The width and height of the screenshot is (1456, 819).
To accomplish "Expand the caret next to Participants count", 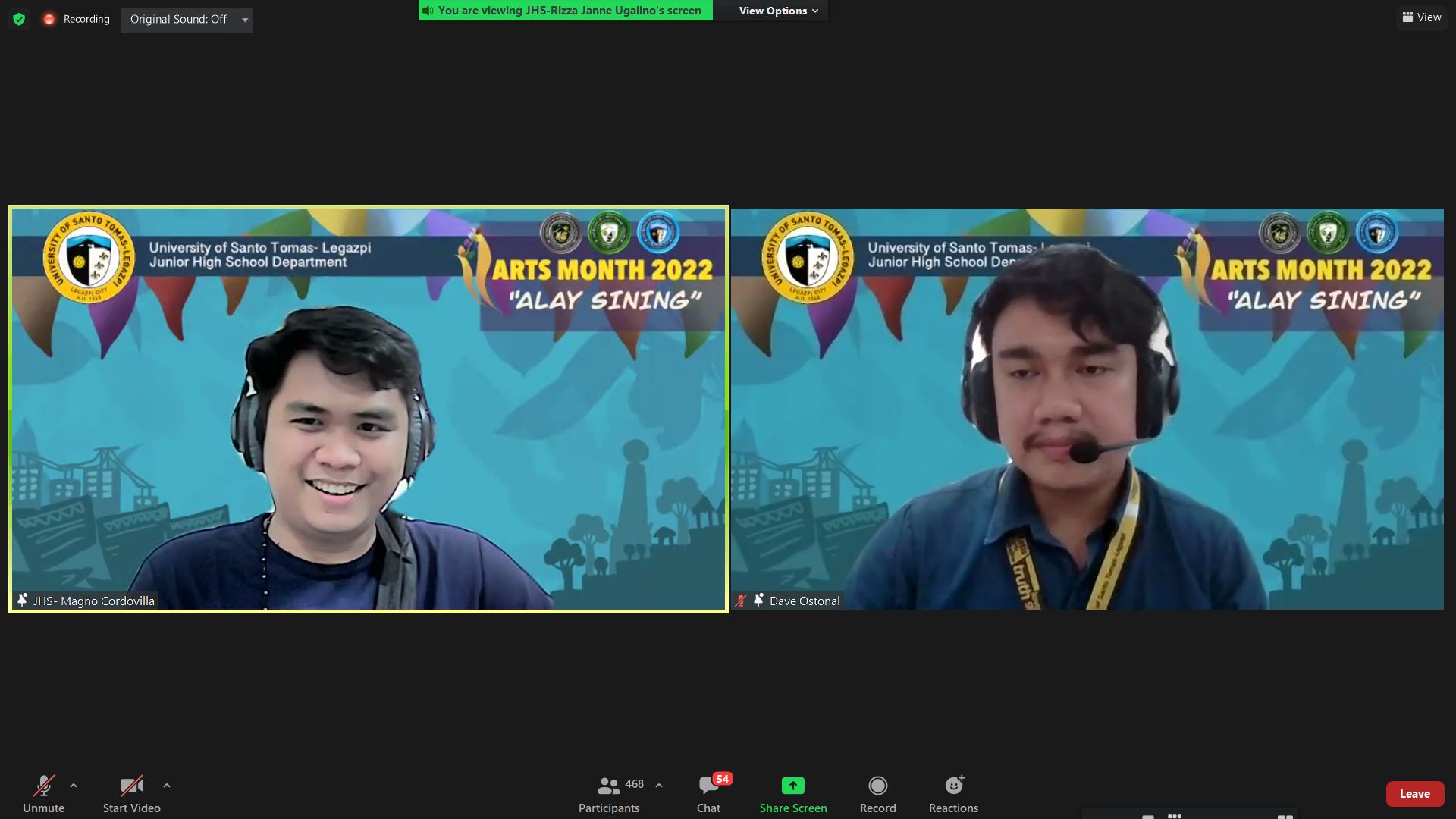I will [659, 786].
